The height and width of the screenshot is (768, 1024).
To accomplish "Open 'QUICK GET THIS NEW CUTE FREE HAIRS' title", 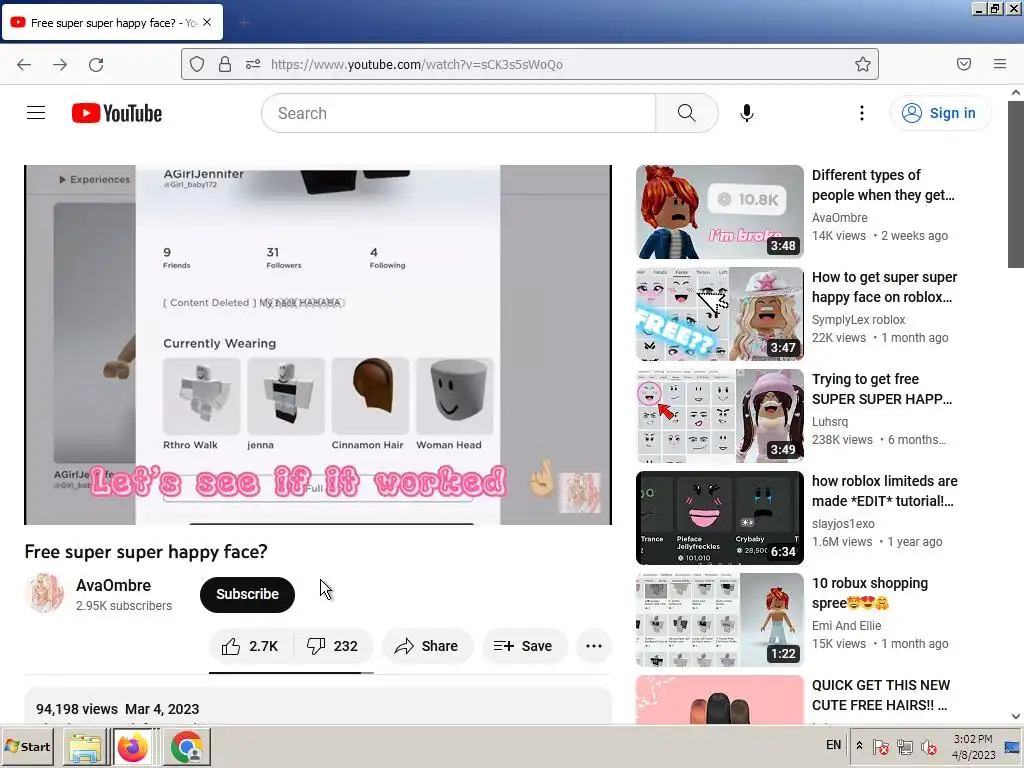I will [x=880, y=695].
